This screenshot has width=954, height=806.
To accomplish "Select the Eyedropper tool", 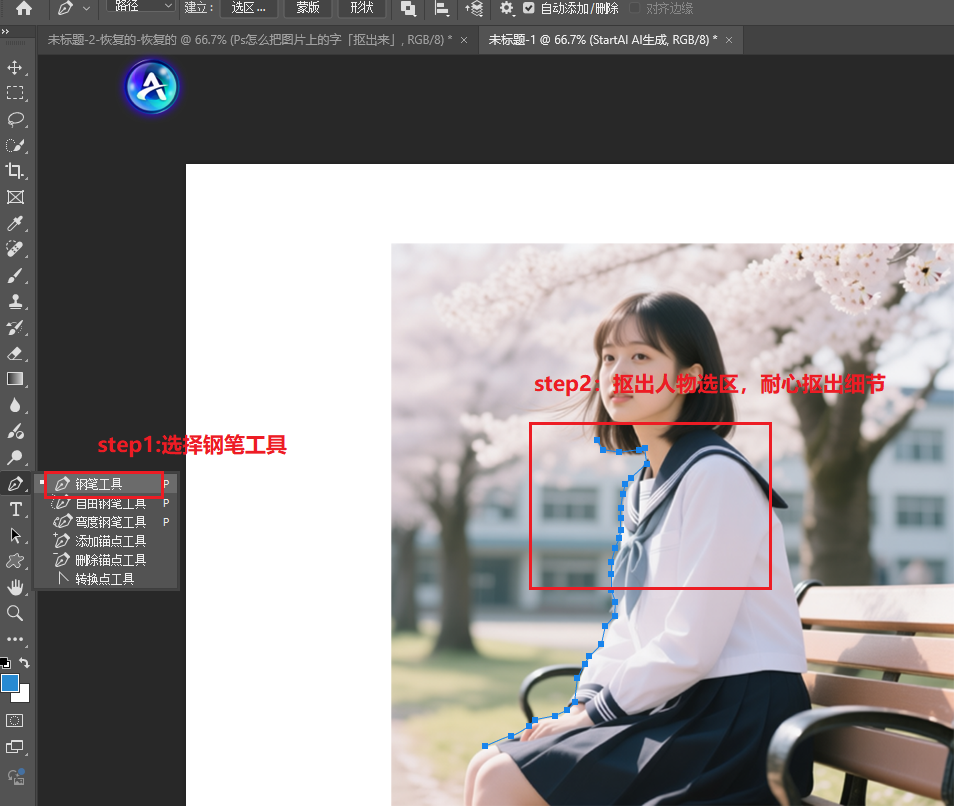I will pyautogui.click(x=17, y=223).
